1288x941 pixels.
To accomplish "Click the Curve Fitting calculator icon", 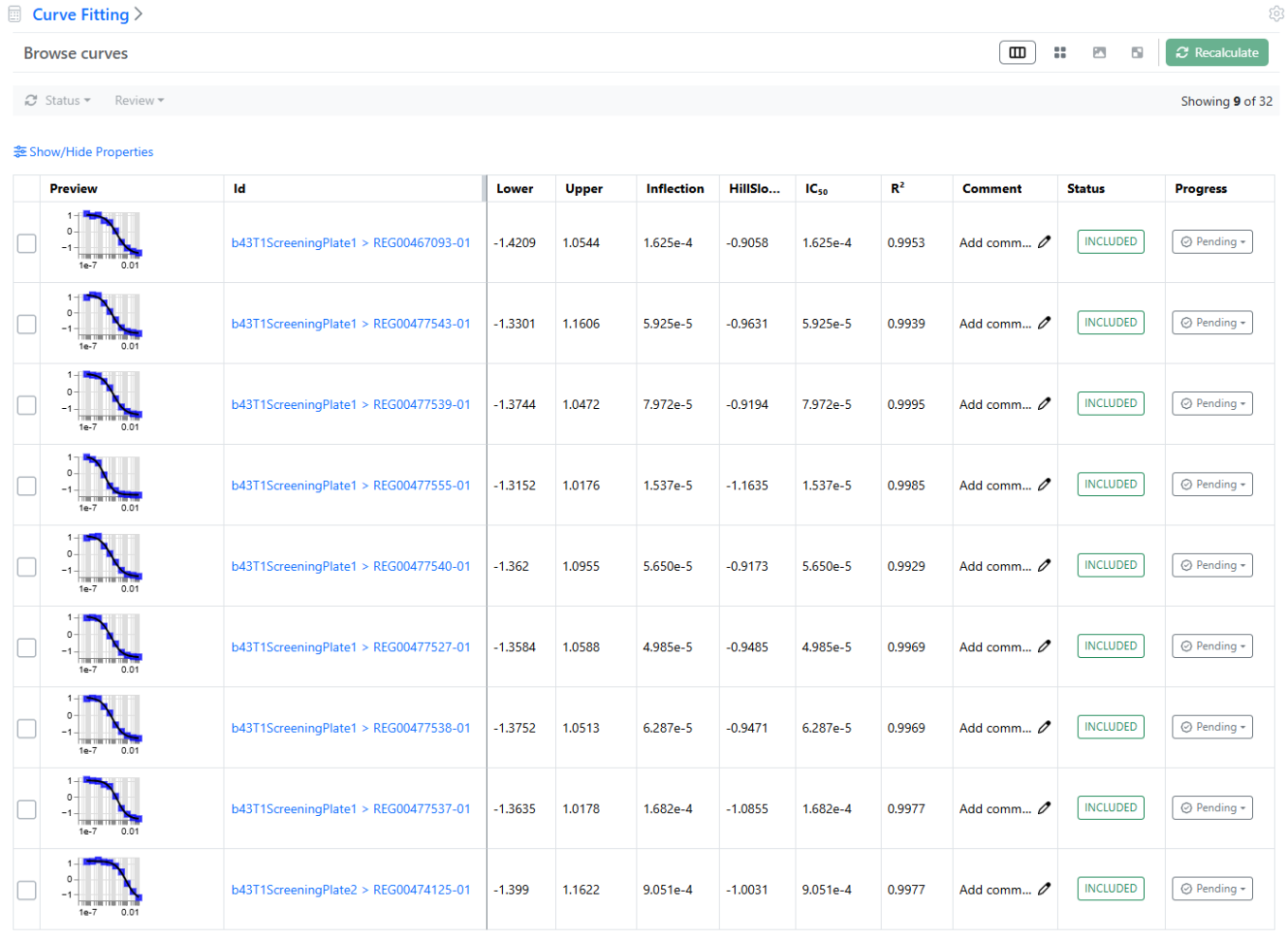I will (14, 14).
